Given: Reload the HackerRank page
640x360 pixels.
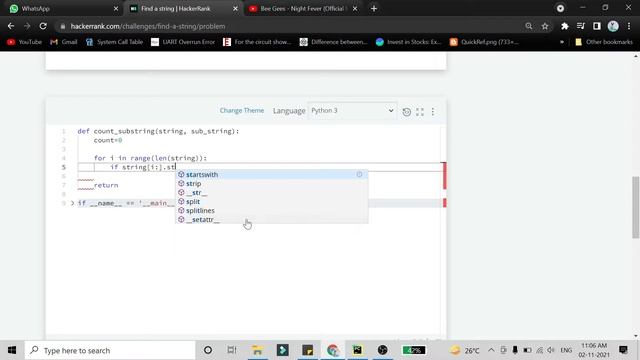Looking at the screenshot, I should (43, 26).
